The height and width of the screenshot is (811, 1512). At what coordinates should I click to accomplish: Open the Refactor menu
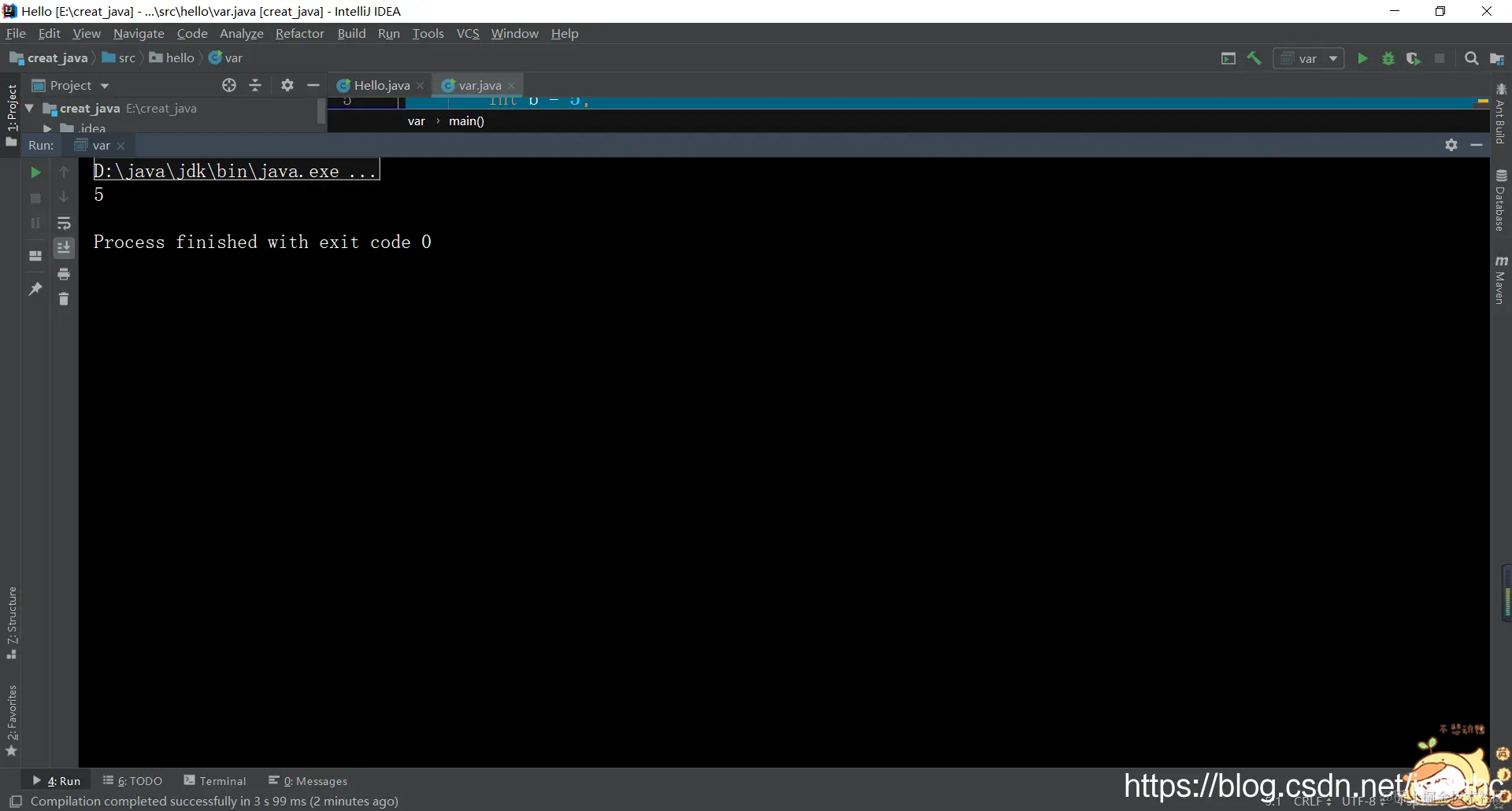point(299,33)
